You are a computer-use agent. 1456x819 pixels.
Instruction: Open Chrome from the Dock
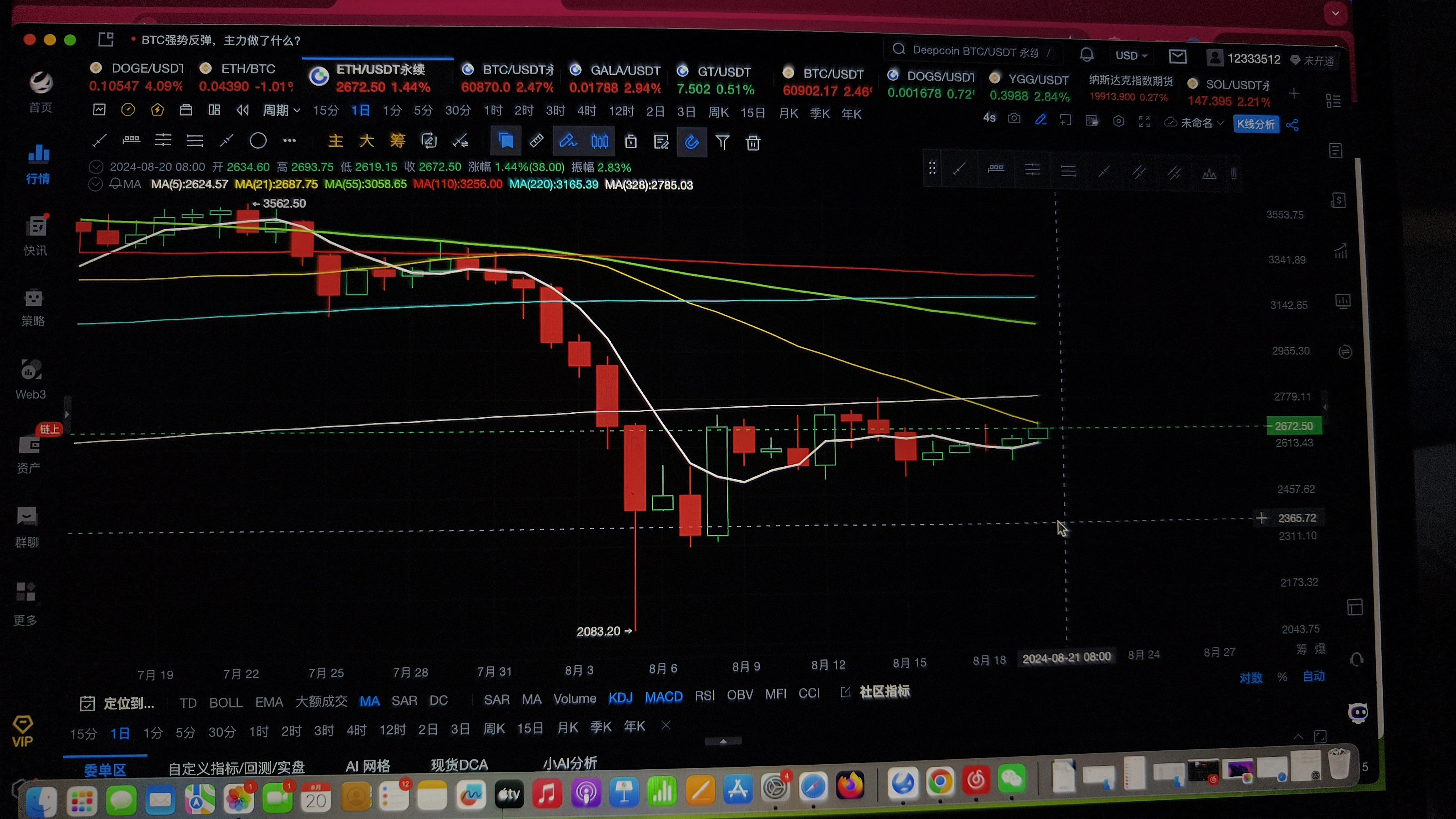pyautogui.click(x=940, y=782)
